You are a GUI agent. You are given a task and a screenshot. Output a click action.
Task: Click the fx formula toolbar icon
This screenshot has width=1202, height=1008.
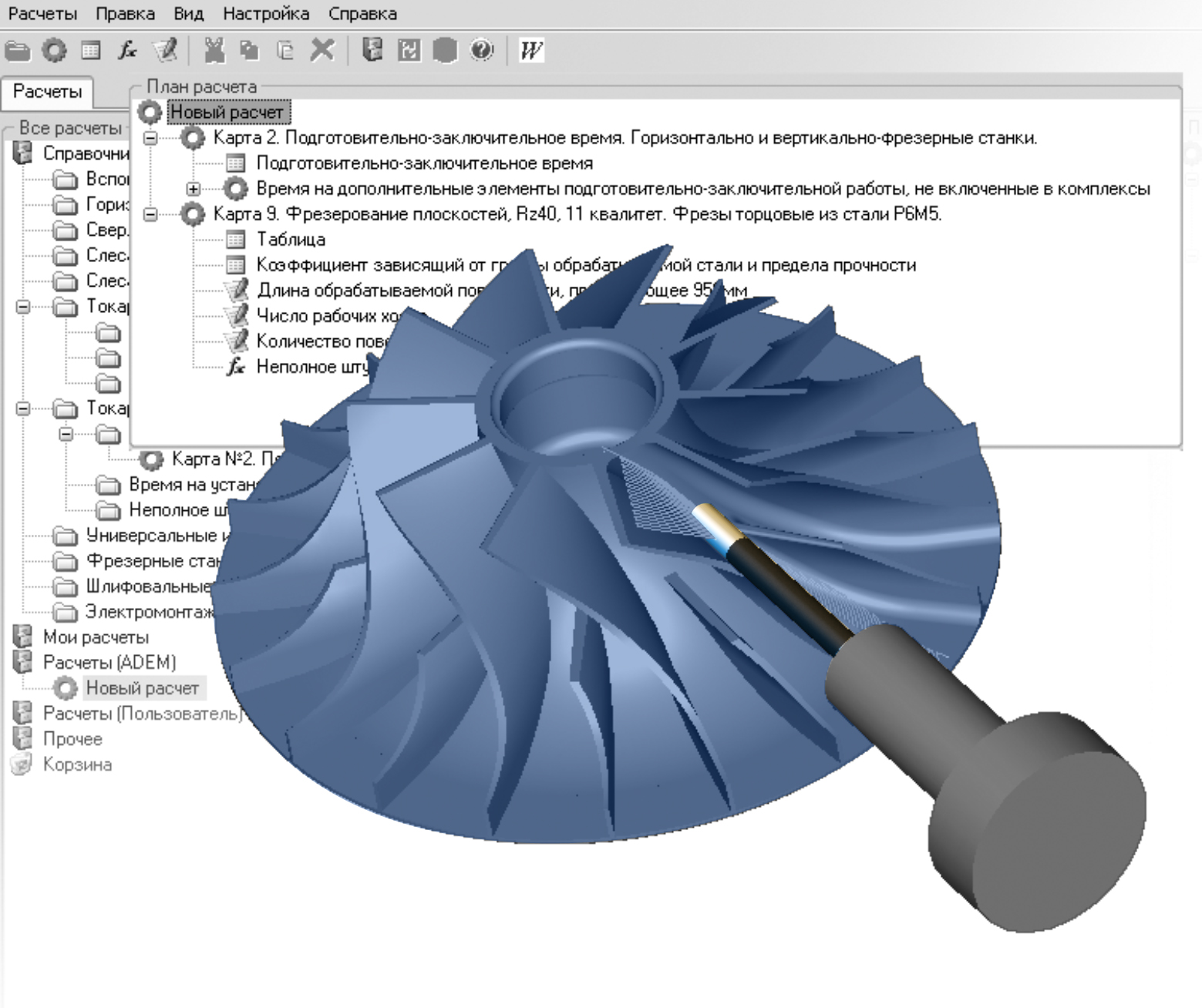point(127,51)
